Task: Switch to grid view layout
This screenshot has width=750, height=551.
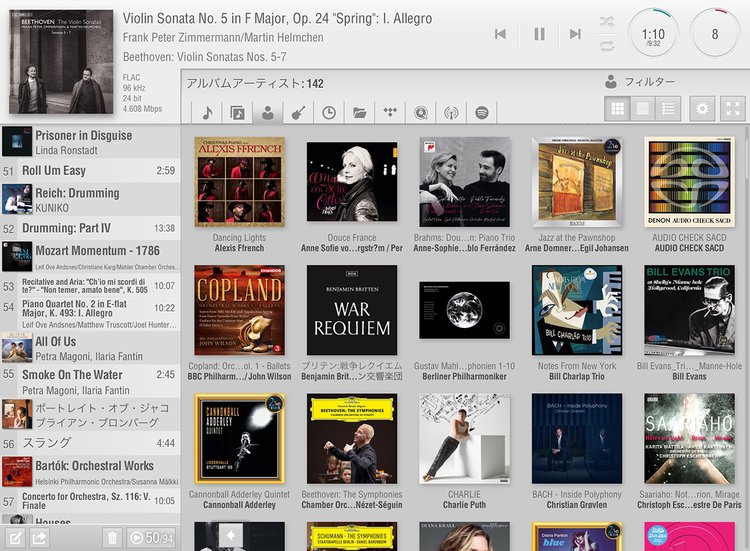Action: 617,108
